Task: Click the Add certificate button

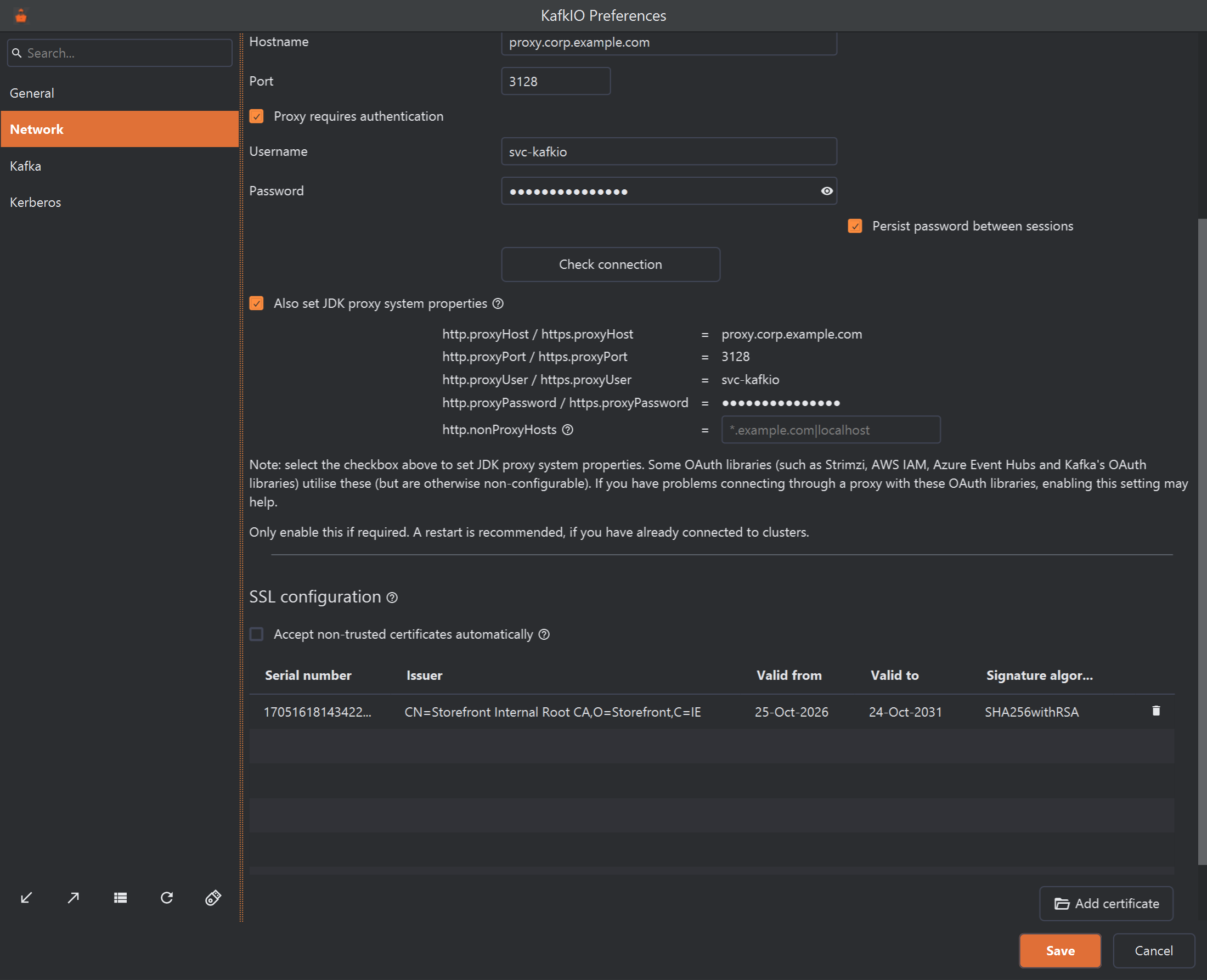Action: 1106,903
